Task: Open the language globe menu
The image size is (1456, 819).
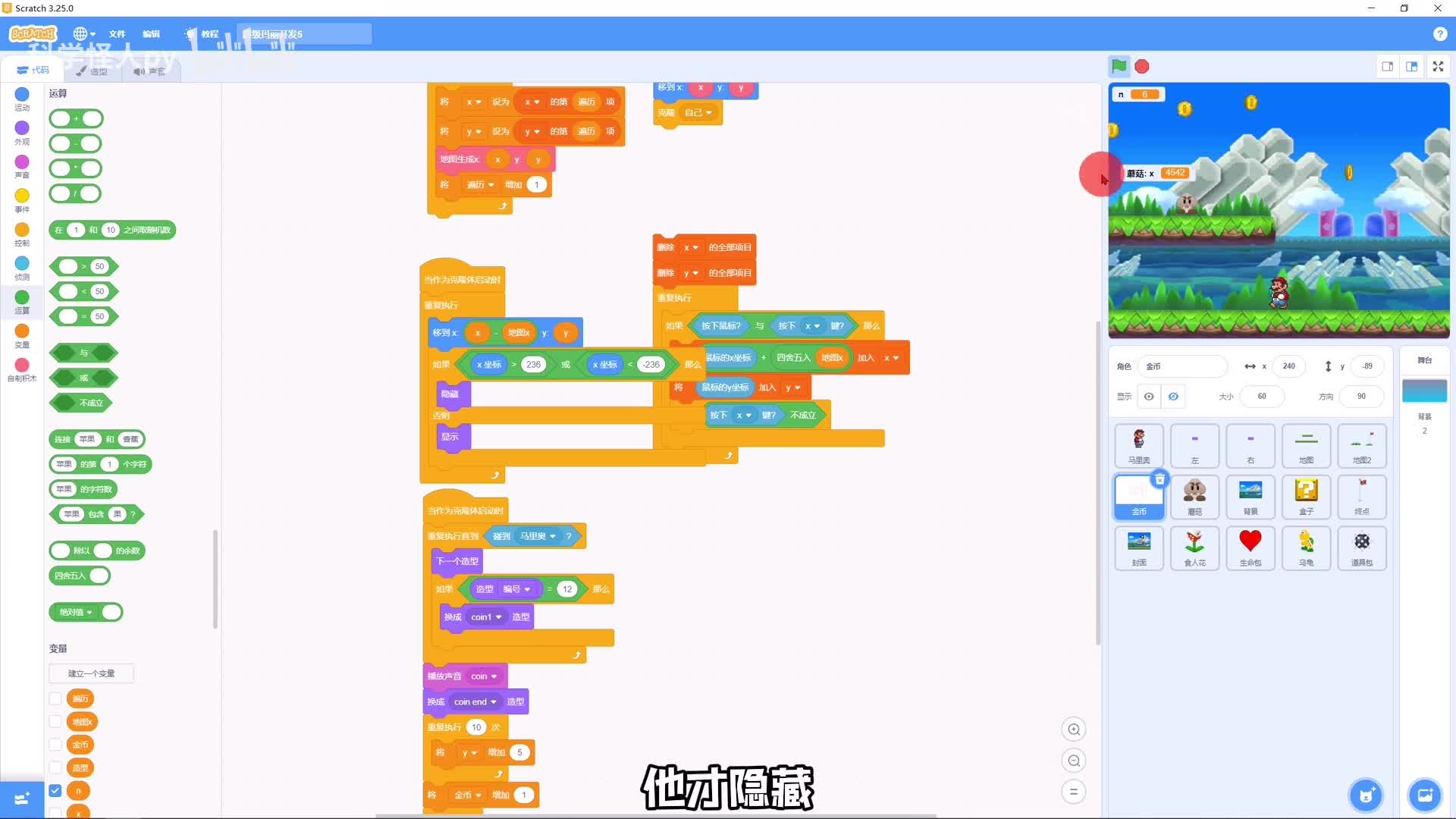Action: pos(83,34)
